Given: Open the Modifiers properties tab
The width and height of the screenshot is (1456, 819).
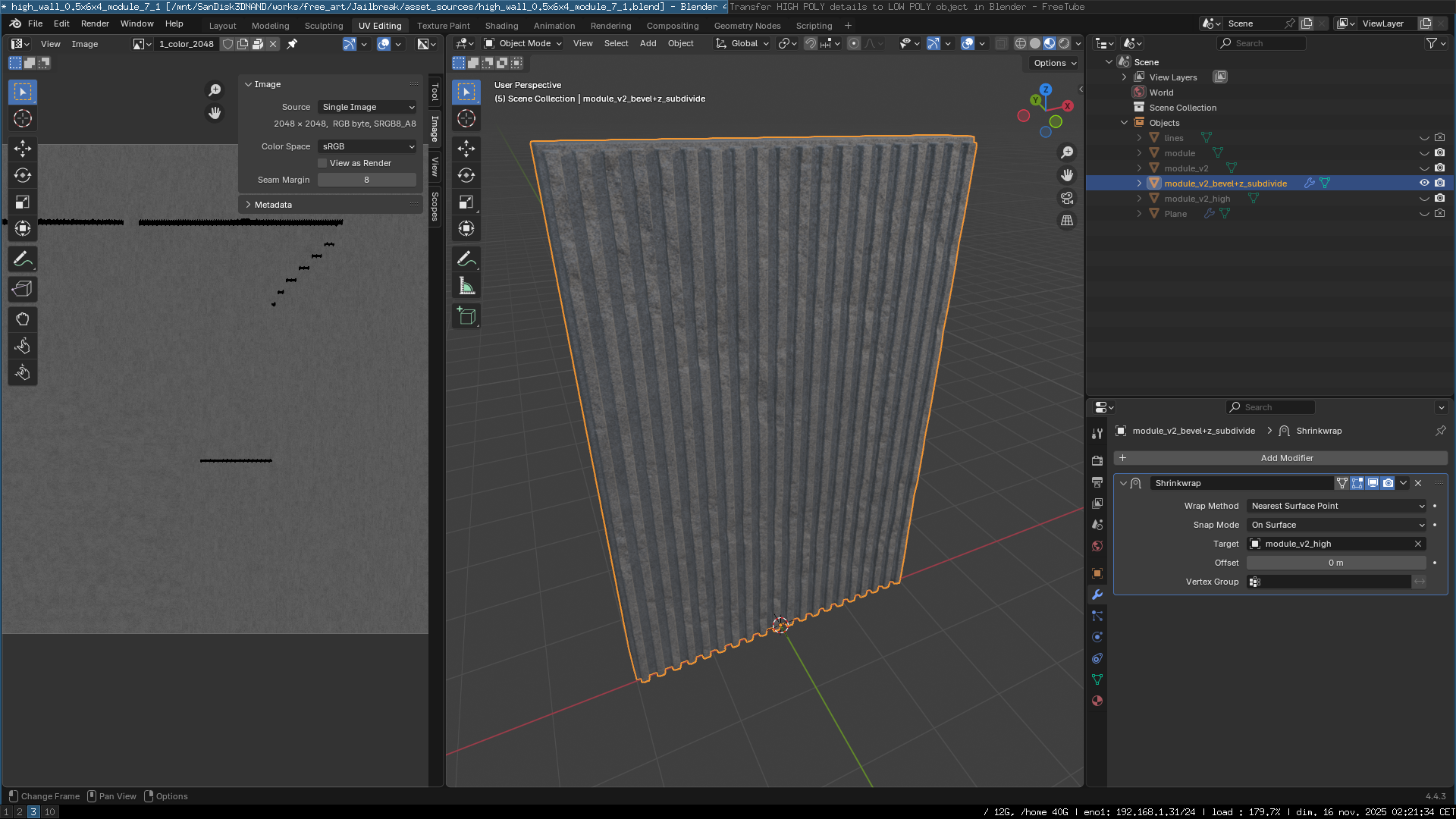Looking at the screenshot, I should click(1097, 595).
